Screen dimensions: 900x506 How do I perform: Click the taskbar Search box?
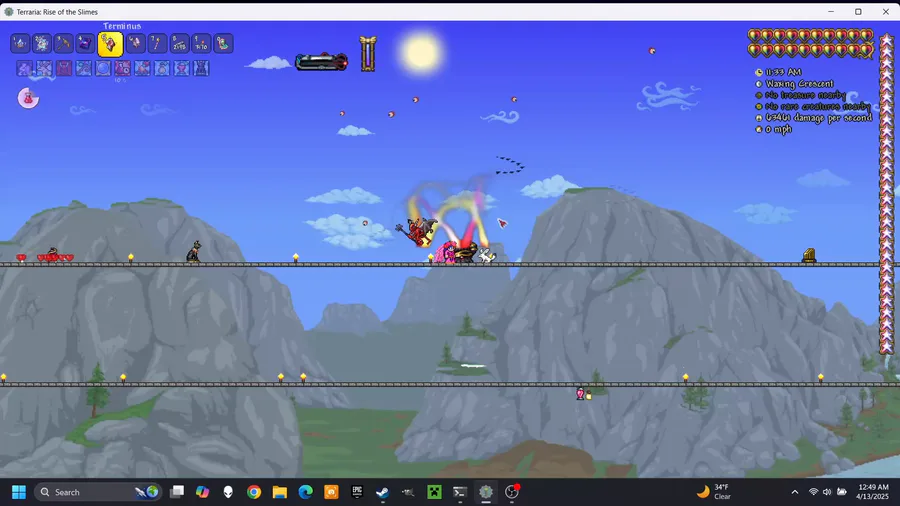[x=98, y=492]
